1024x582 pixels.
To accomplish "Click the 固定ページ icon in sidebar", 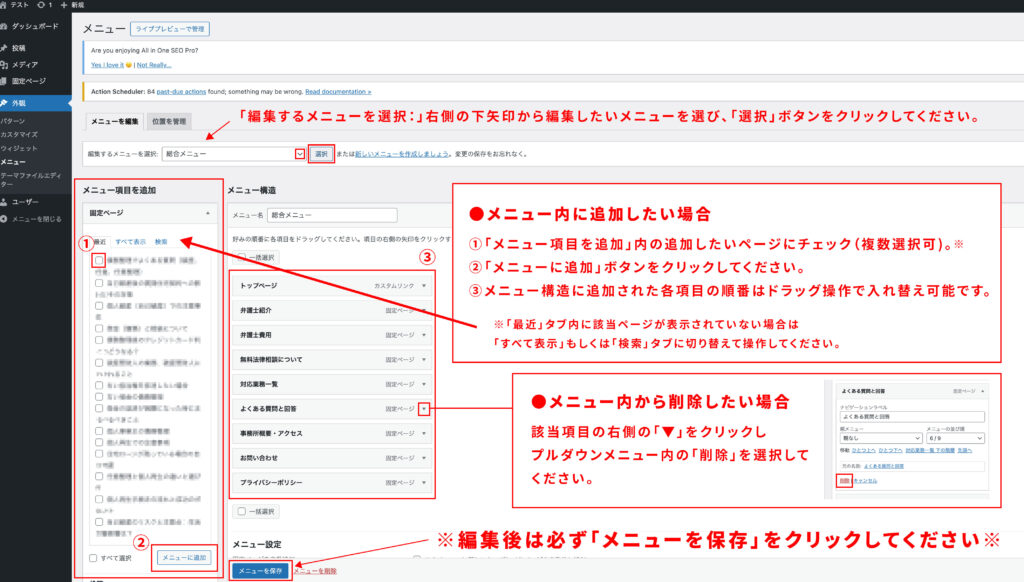I will 4,81.
